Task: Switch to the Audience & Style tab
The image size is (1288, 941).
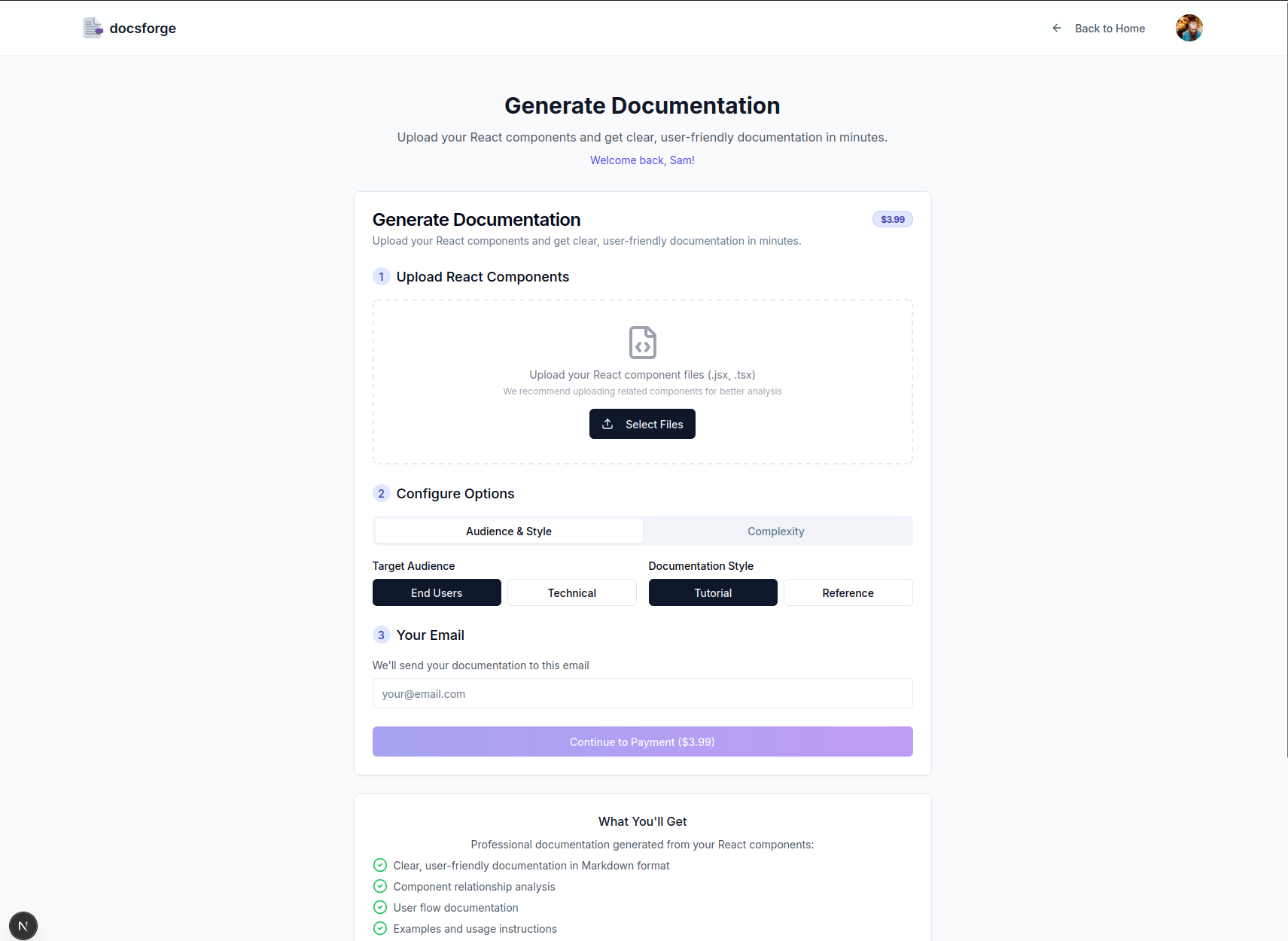Action: point(509,531)
